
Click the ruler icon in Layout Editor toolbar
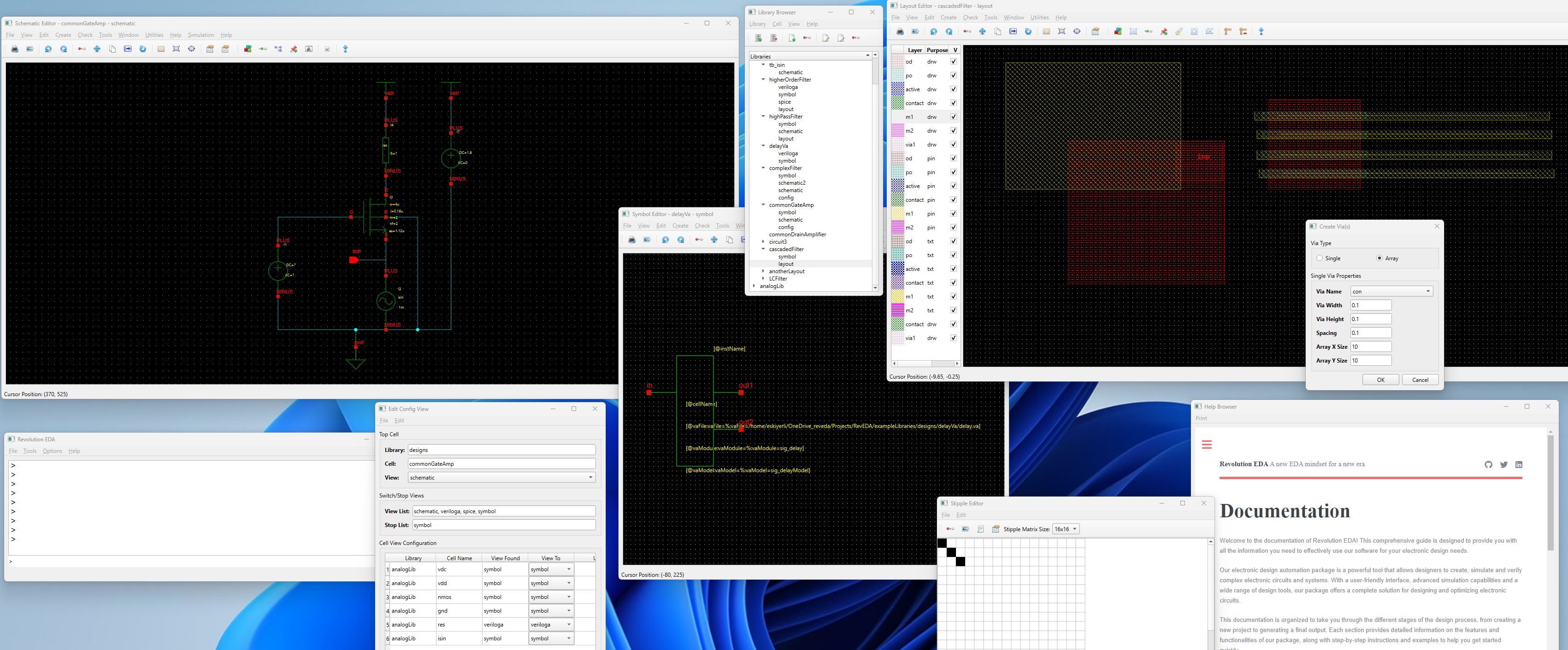click(x=1227, y=32)
